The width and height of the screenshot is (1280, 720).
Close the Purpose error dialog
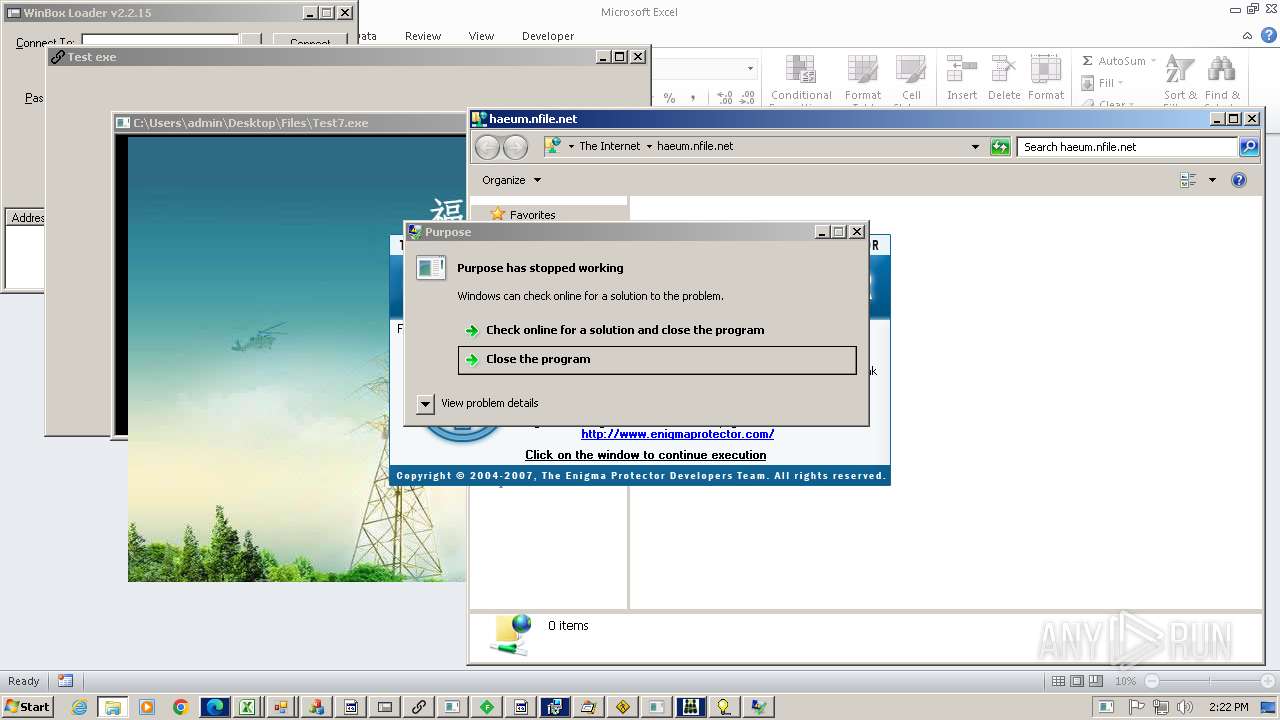857,232
